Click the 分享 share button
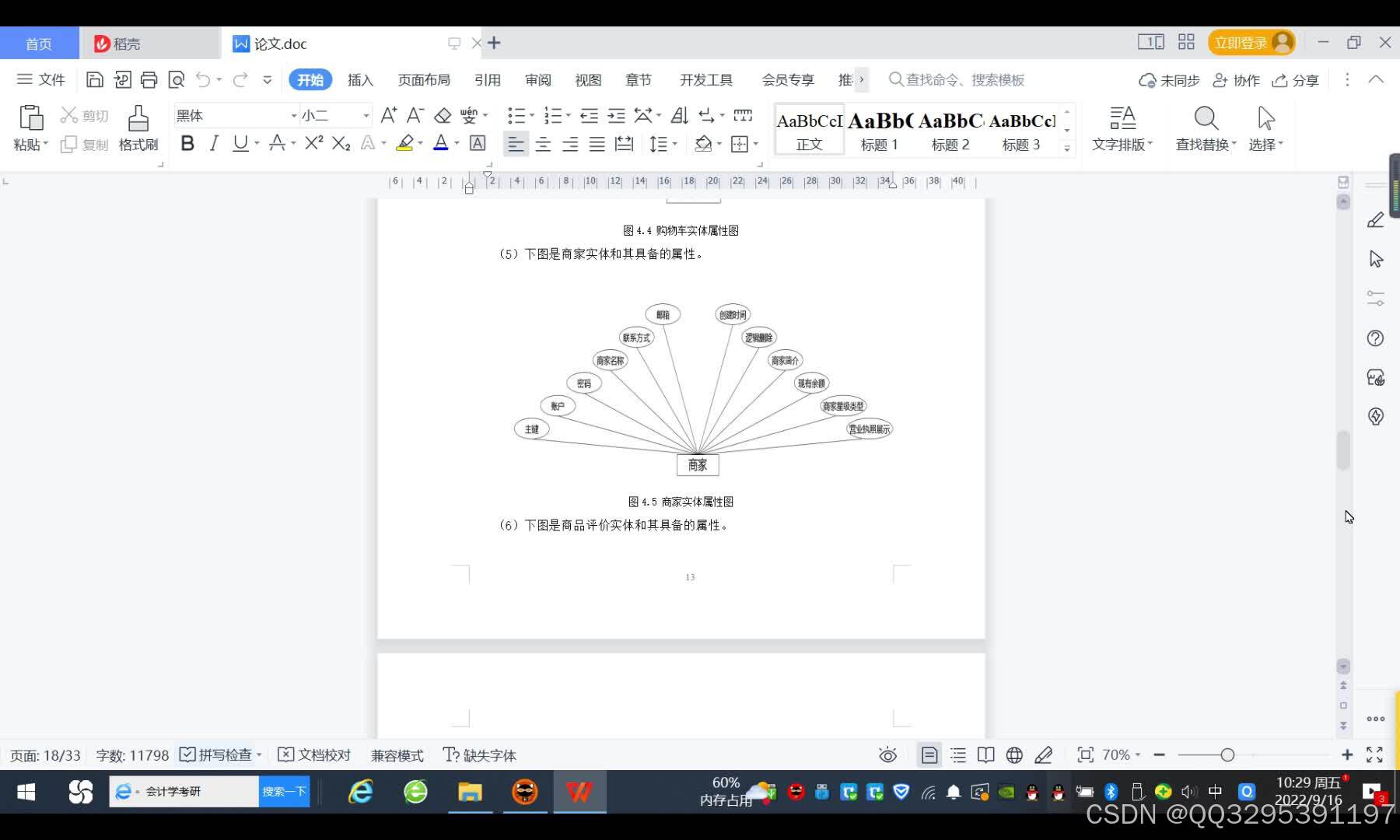Screen dimensions: 1400x840 click(x=1295, y=80)
